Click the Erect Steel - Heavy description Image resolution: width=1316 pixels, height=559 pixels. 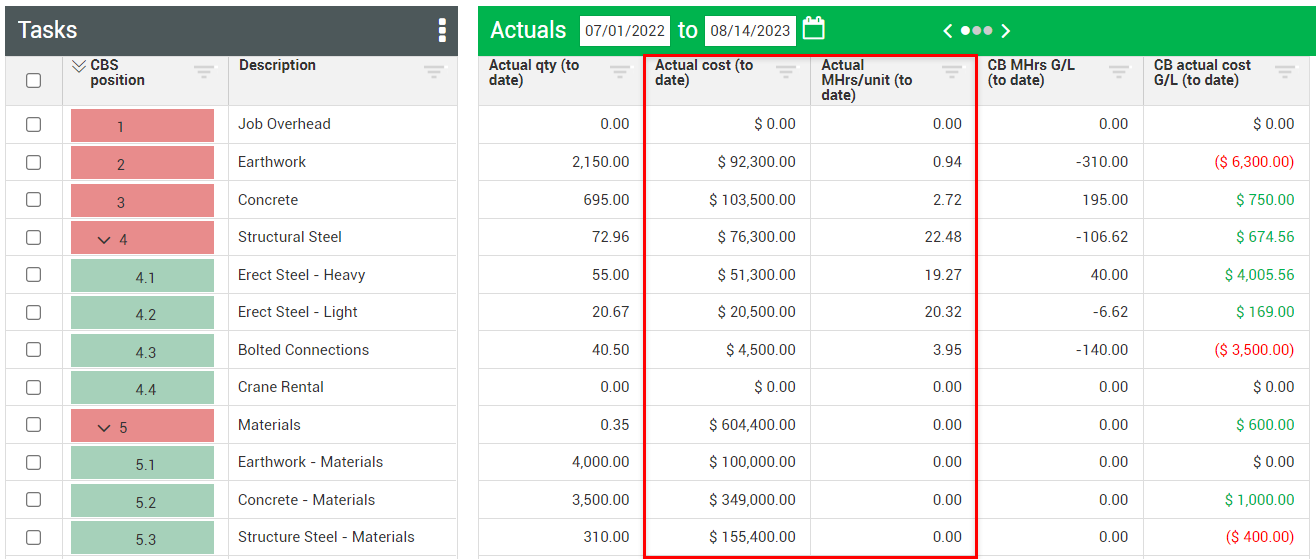301,275
